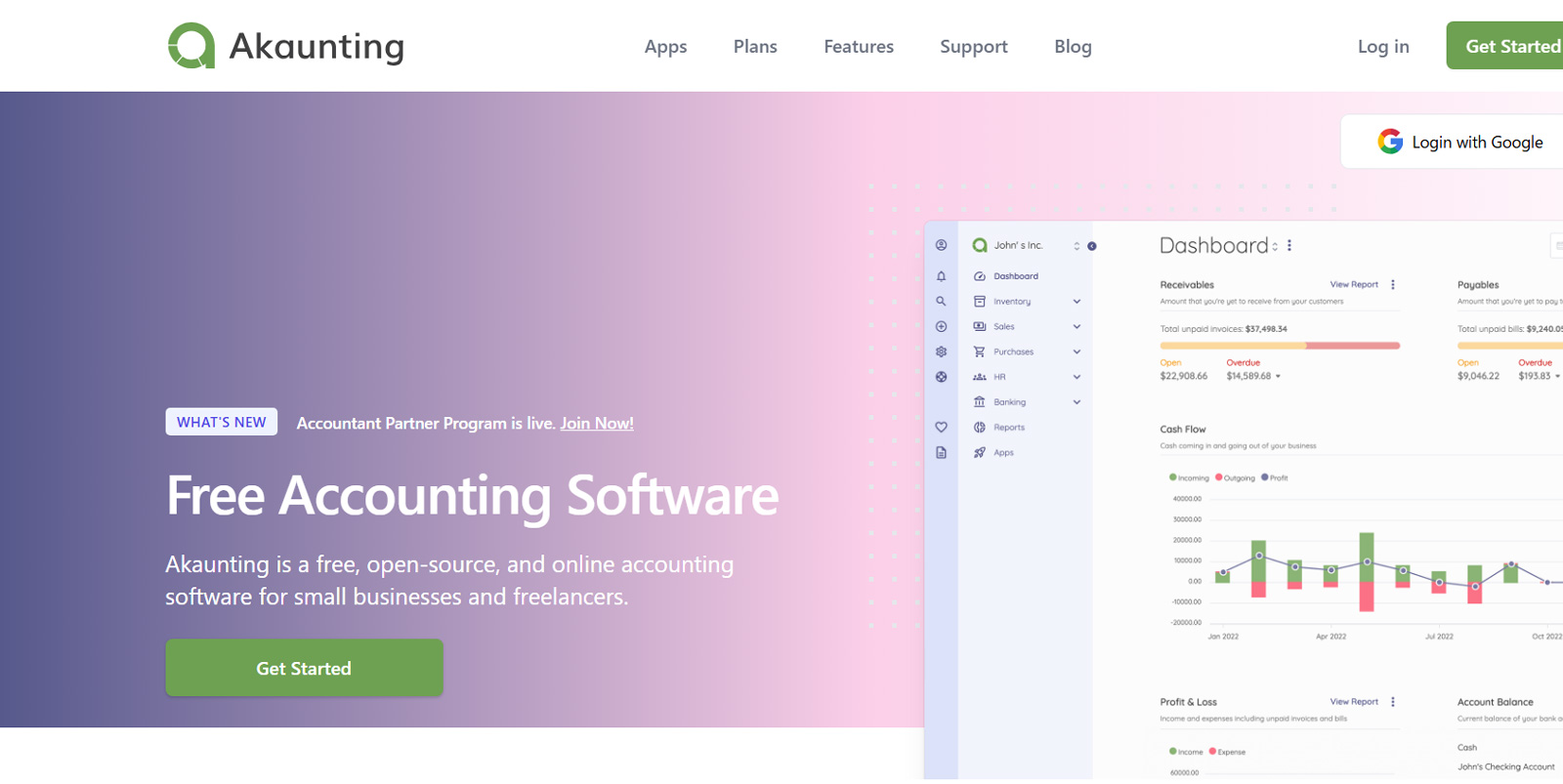Click the WHAT'S NEW badge

pos(222,422)
